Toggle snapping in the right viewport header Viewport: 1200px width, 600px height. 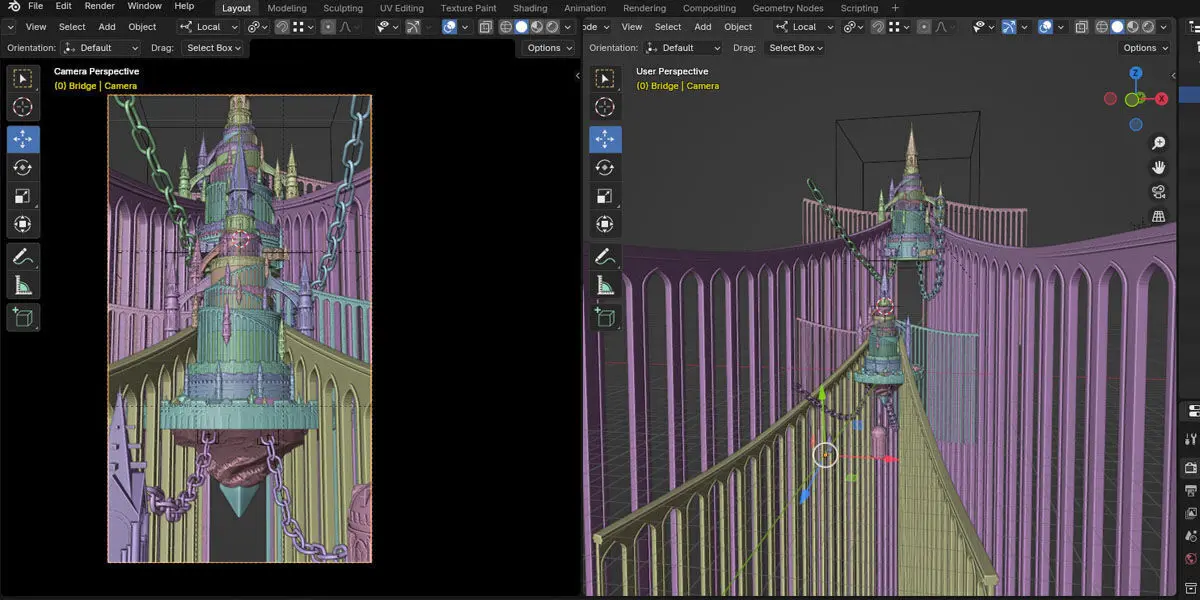coord(877,27)
